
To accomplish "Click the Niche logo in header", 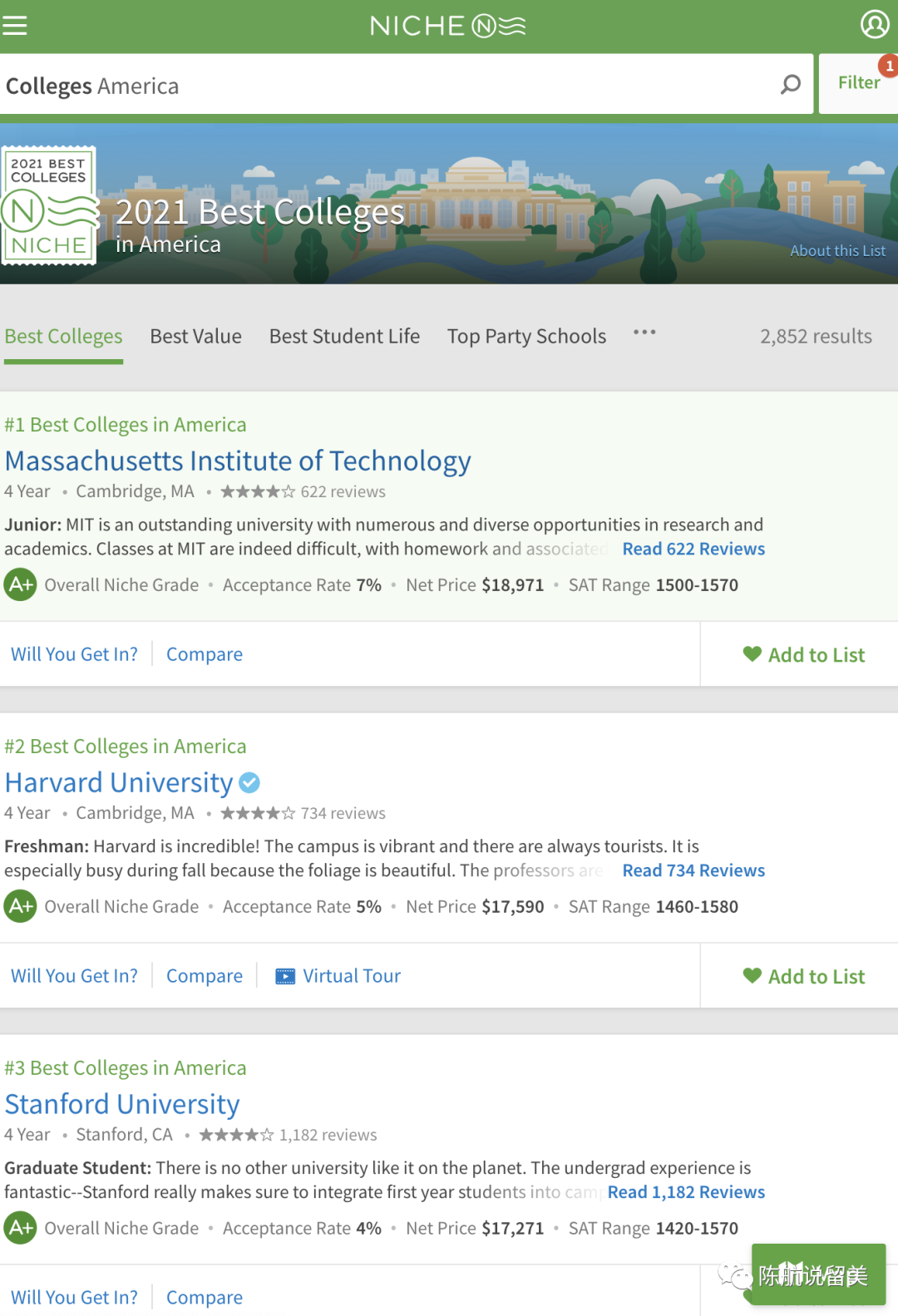I will [x=447, y=26].
